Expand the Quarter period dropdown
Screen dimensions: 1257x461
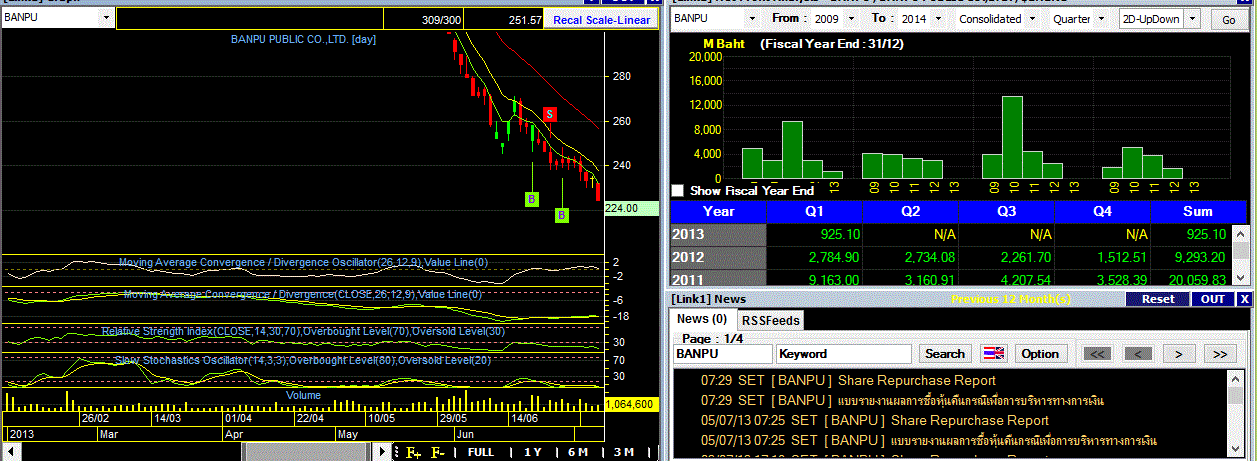click(x=1100, y=19)
